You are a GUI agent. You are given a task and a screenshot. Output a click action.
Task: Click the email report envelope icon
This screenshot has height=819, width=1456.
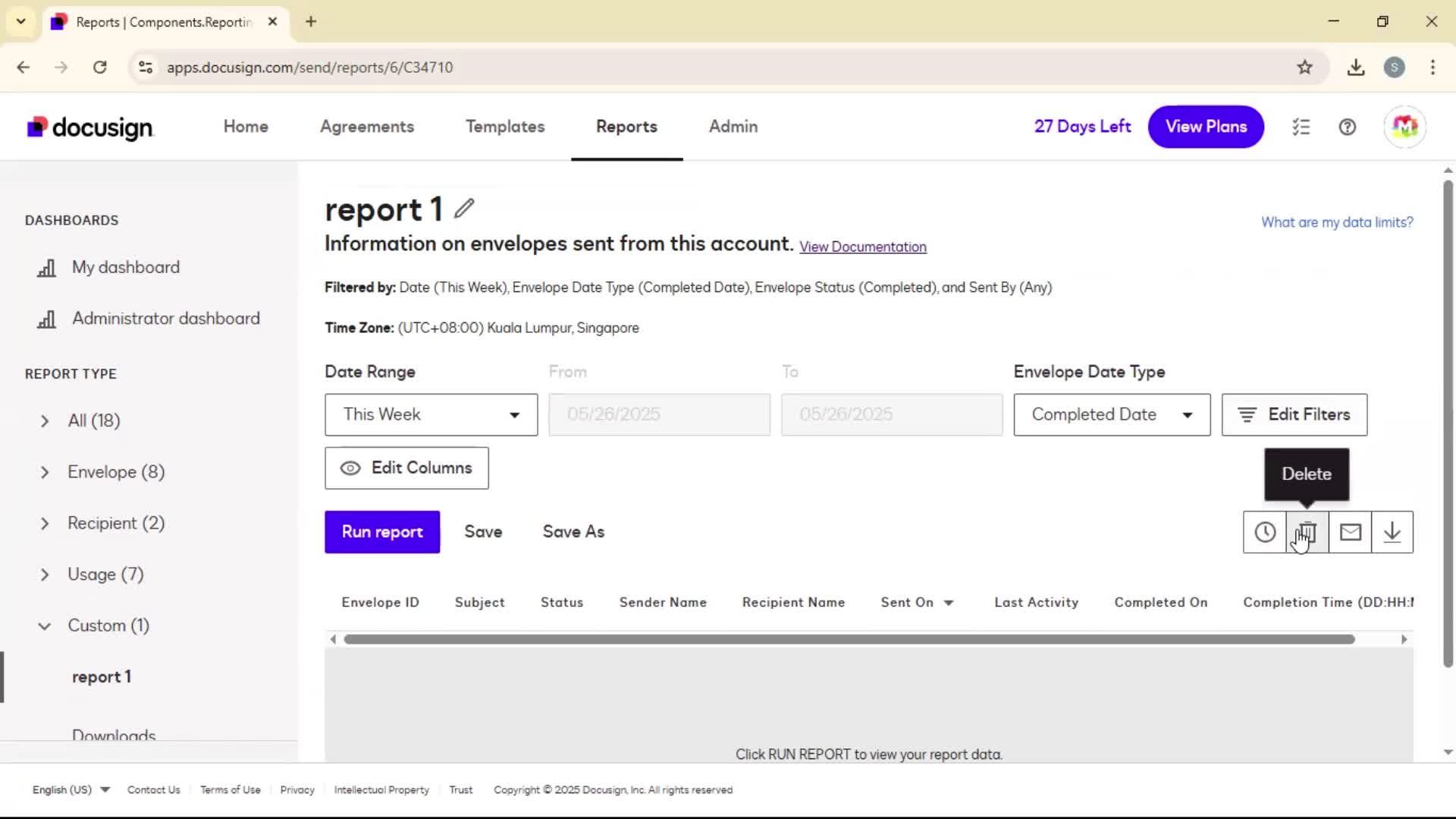(x=1350, y=532)
